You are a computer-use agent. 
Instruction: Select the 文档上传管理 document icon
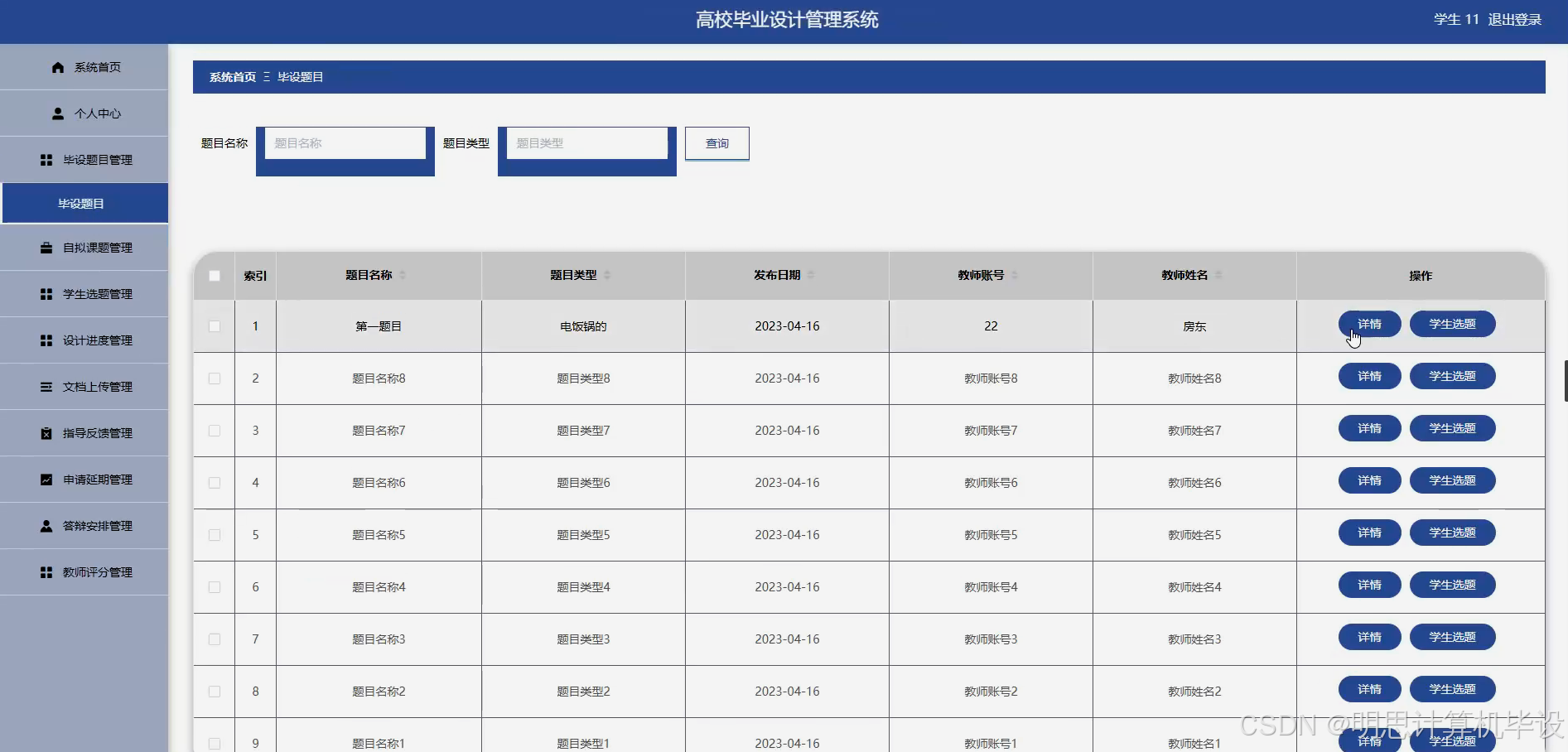[46, 386]
